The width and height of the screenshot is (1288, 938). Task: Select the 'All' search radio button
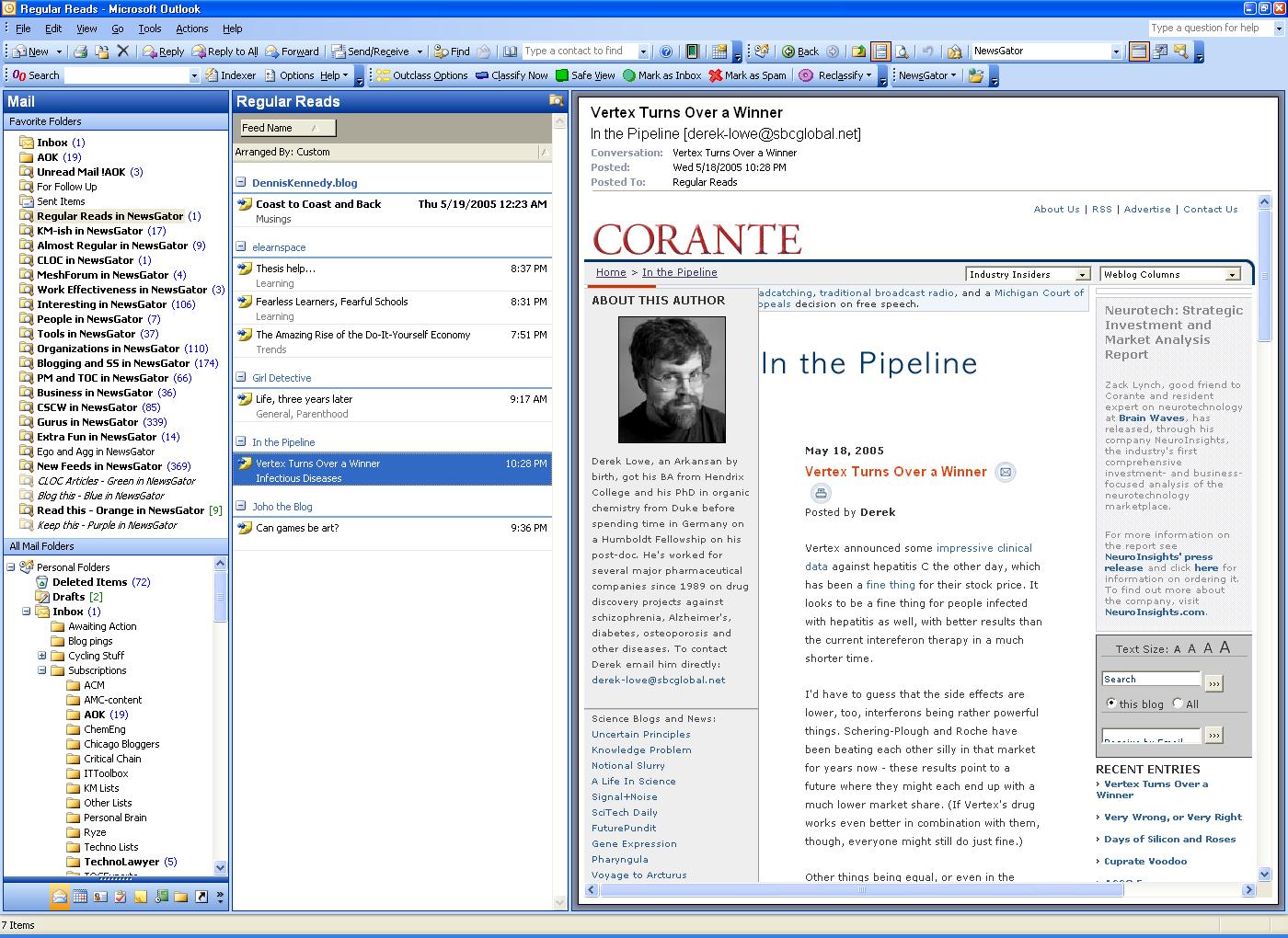(x=1178, y=703)
